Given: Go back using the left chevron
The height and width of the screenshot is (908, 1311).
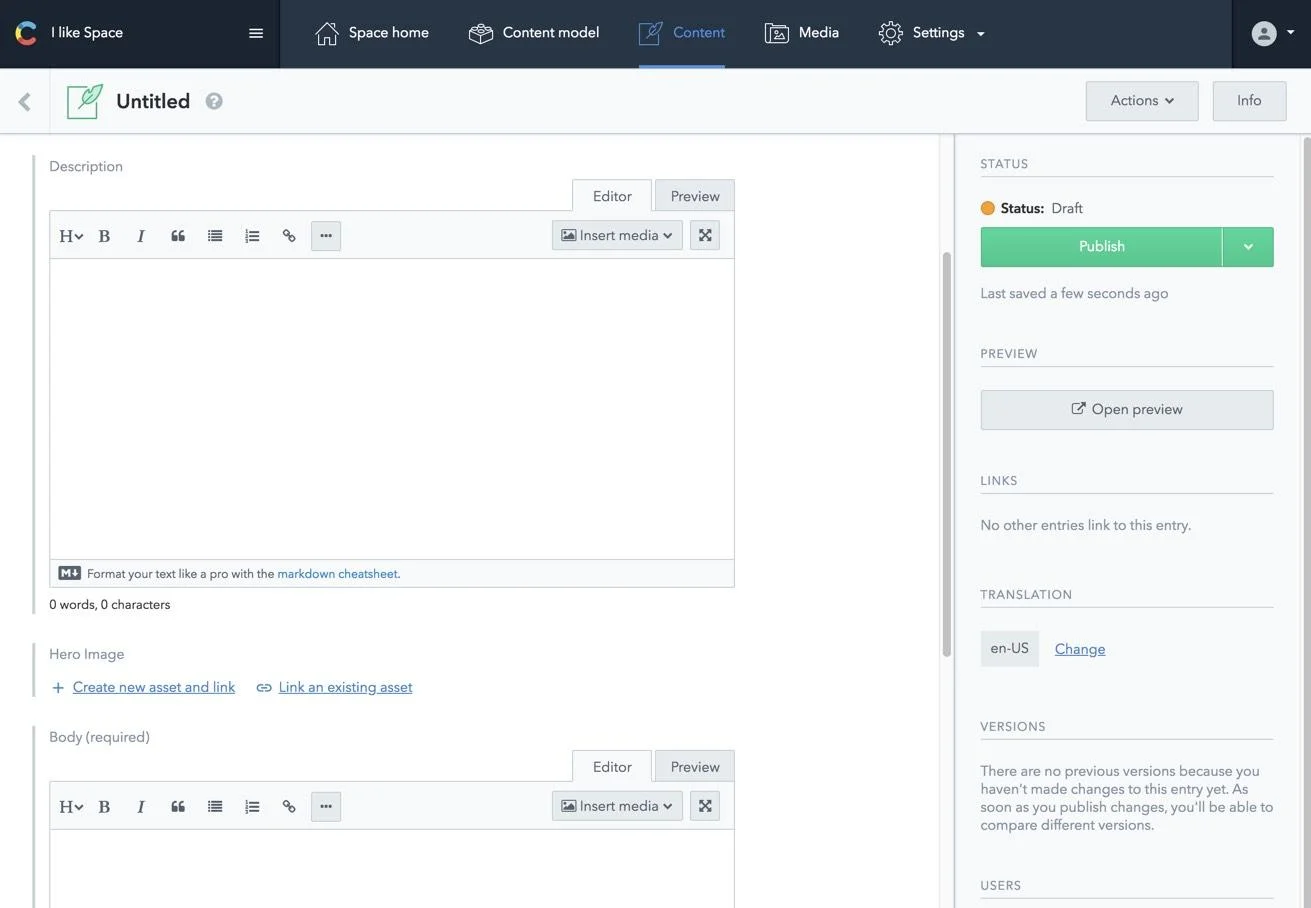Looking at the screenshot, I should pos(25,101).
